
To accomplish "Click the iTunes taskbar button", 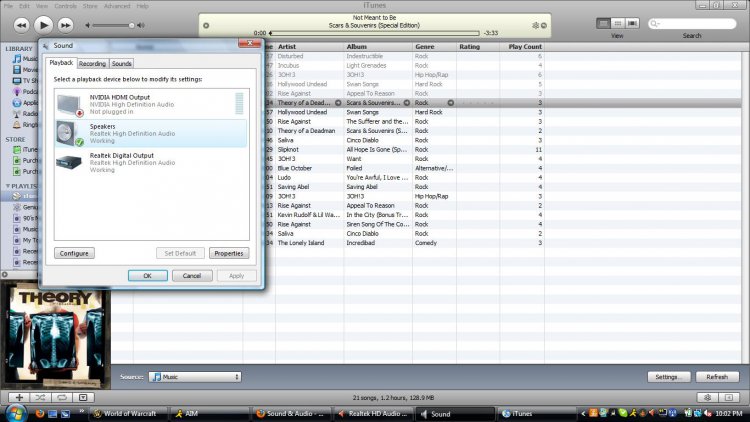I will [537, 414].
